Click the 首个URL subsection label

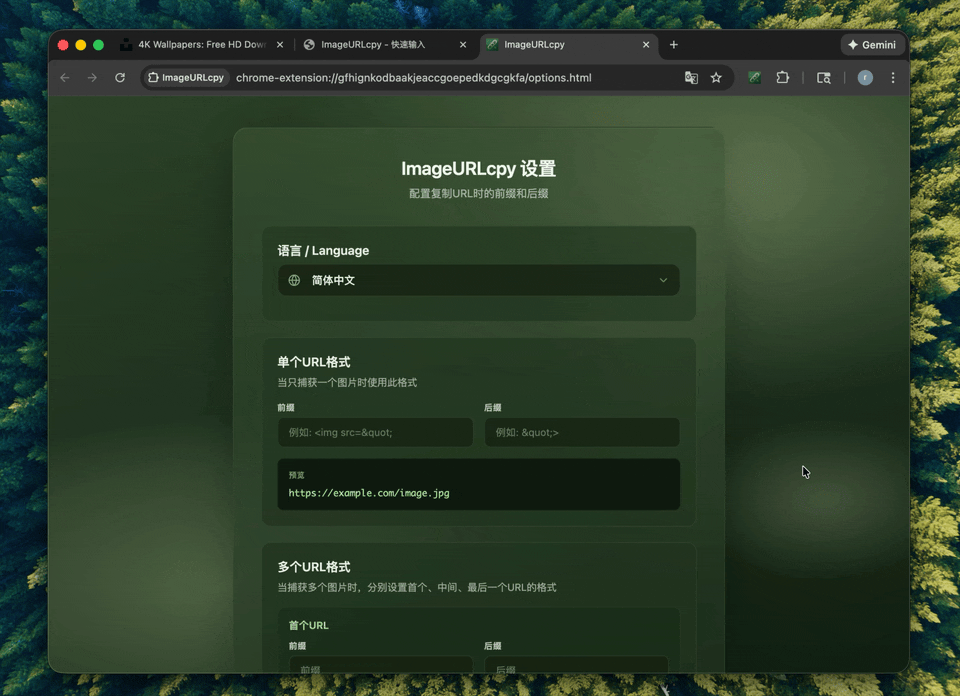[309, 625]
